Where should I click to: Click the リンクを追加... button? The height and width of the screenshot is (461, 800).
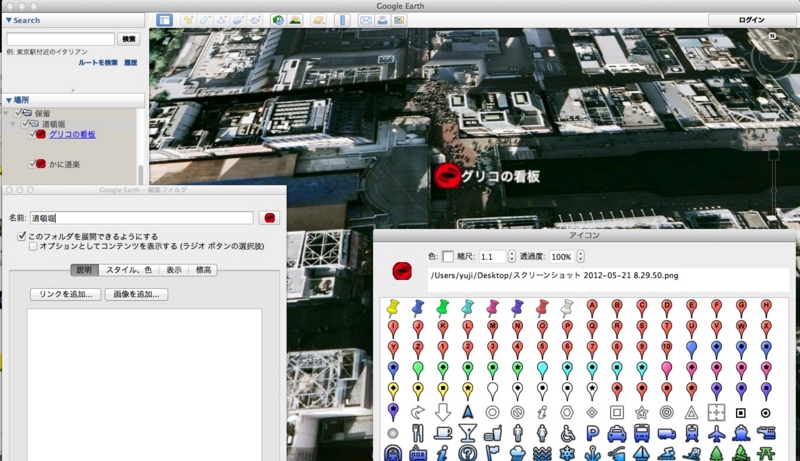click(66, 294)
